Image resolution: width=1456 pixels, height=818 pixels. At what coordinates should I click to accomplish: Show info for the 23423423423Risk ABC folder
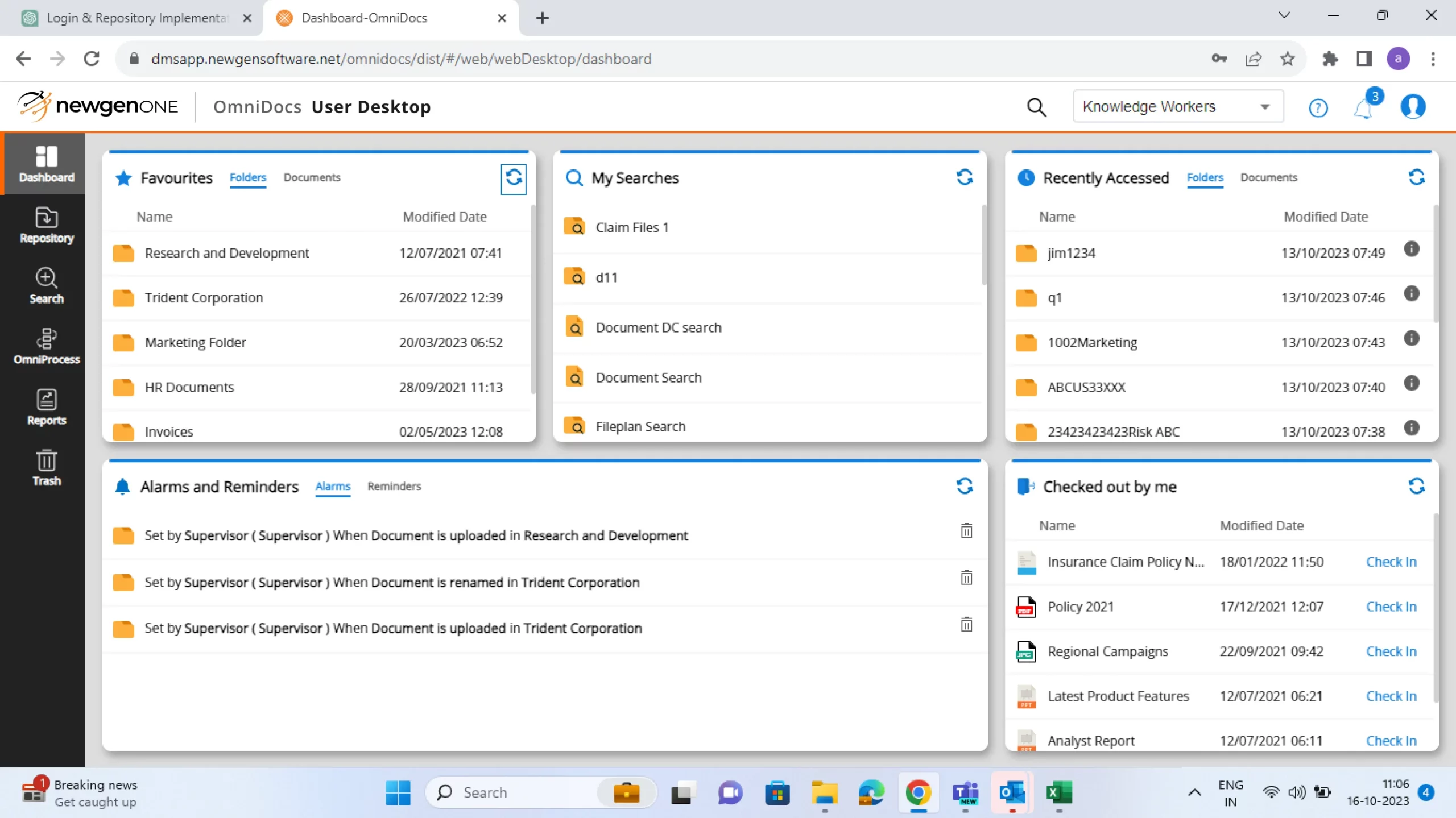pos(1412,428)
